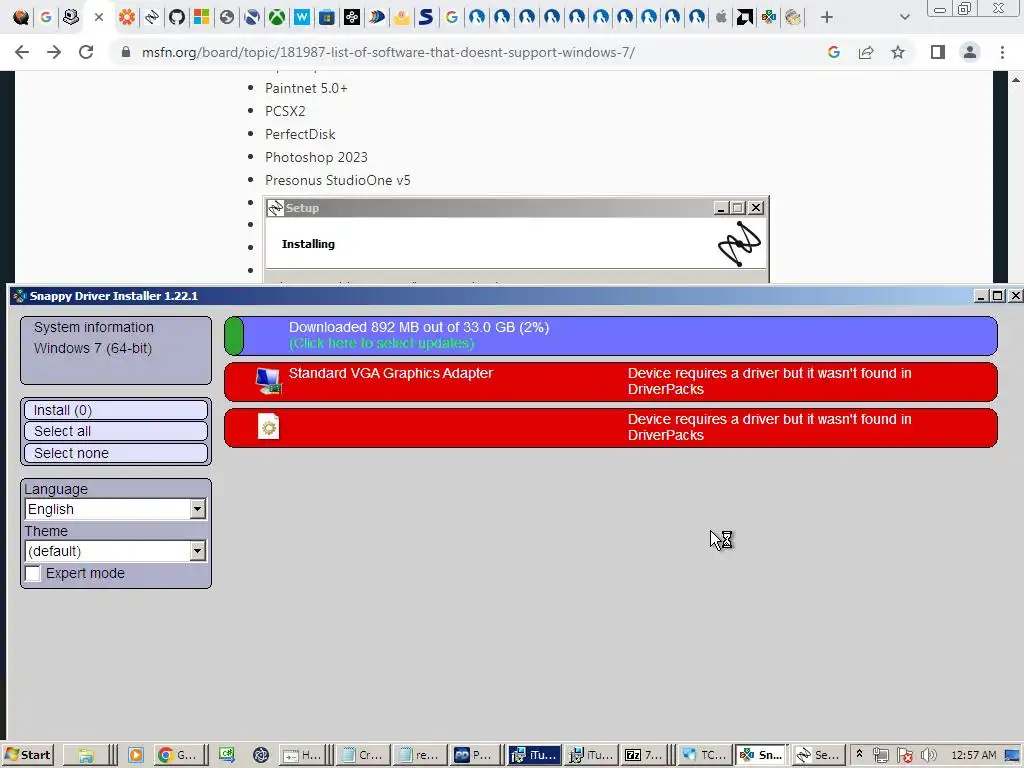This screenshot has height=768, width=1024.
Task: Bookmark this page with the star
Action: 898,52
